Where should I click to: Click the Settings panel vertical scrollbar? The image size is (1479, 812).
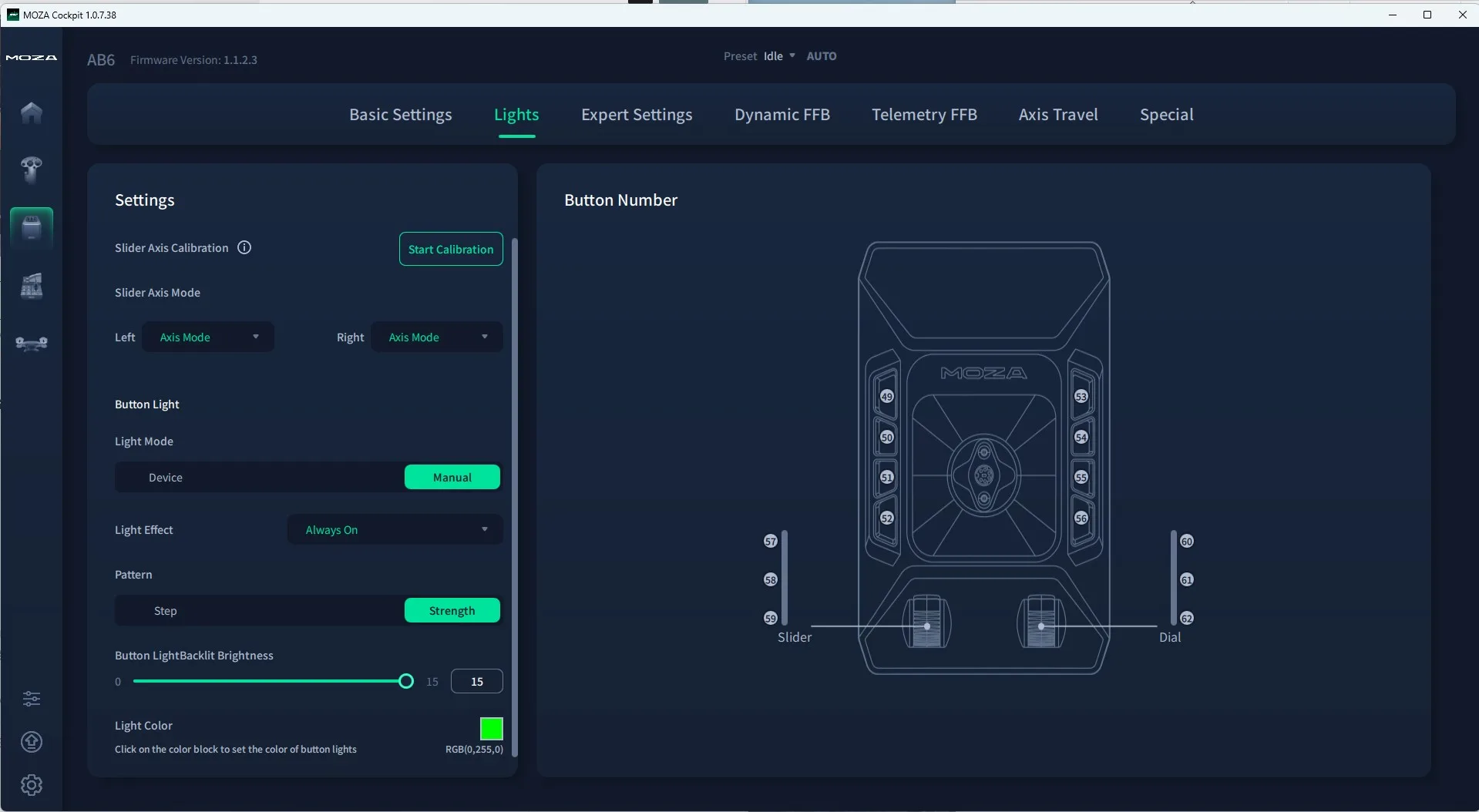515,497
